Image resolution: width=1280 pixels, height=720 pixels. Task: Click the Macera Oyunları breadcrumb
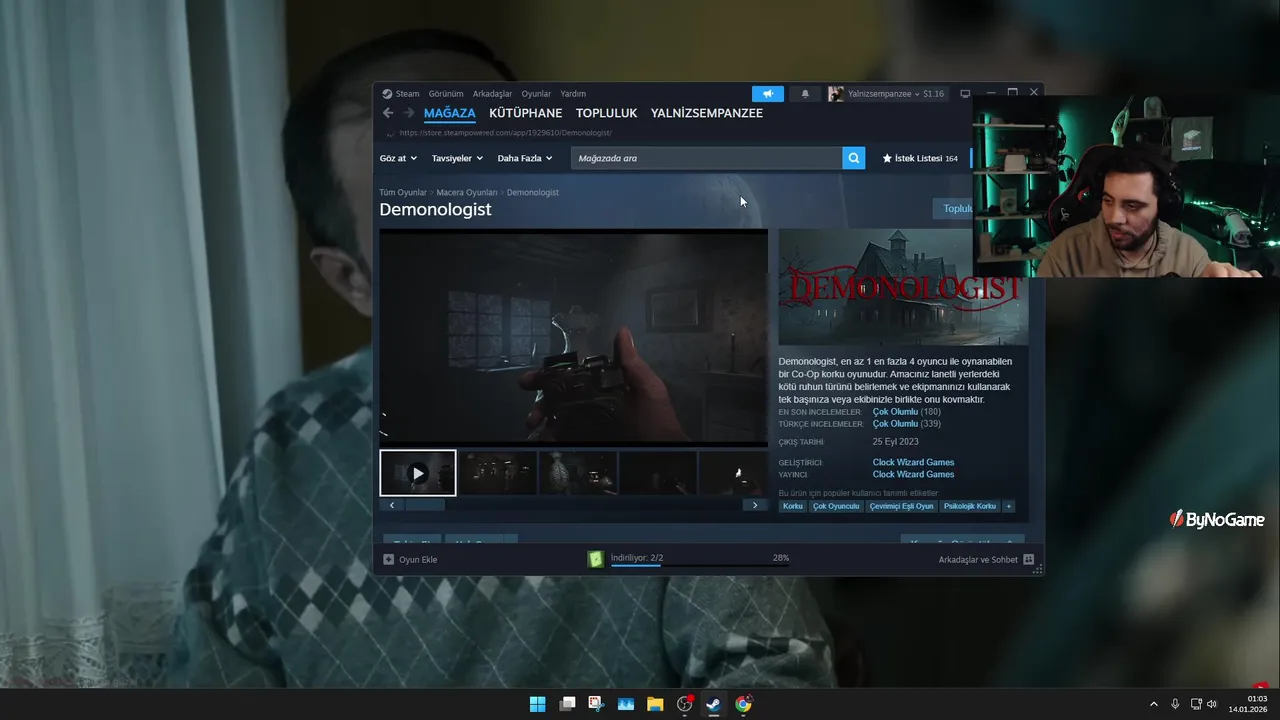tap(467, 192)
